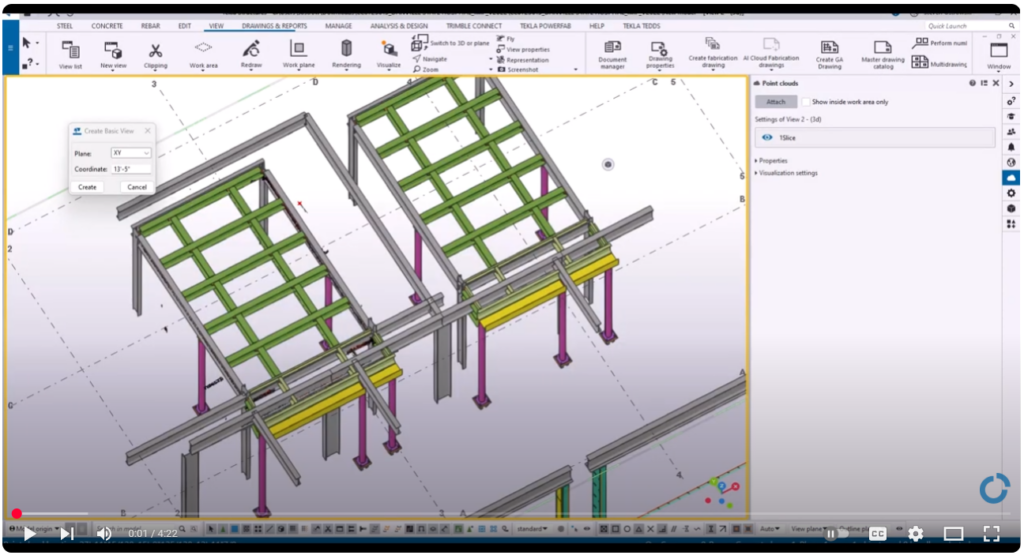Image resolution: width=1024 pixels, height=559 pixels.
Task: Open the Representation command
Action: [x=523, y=59]
